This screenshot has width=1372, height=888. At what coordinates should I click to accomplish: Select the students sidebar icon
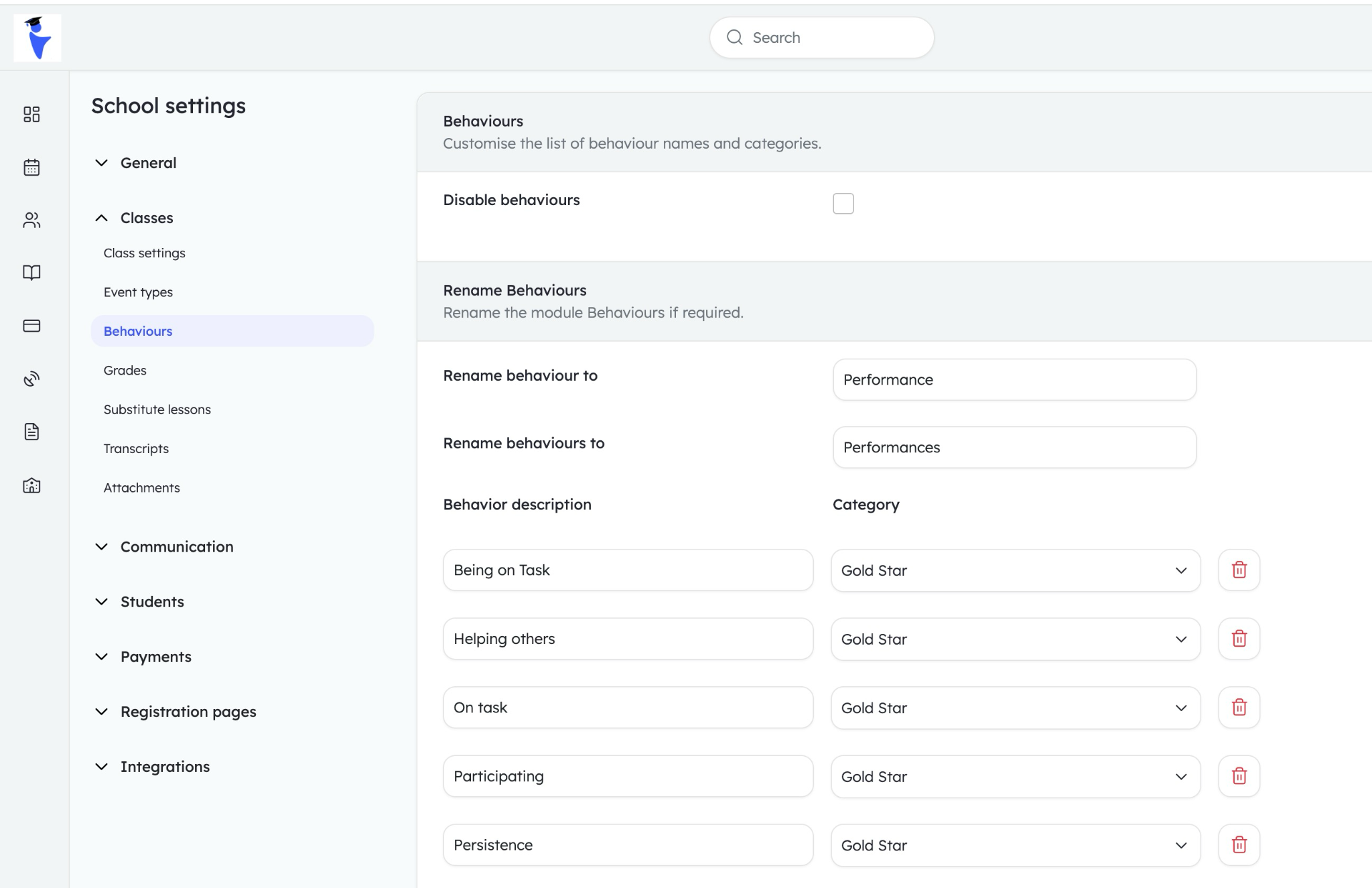tap(31, 220)
